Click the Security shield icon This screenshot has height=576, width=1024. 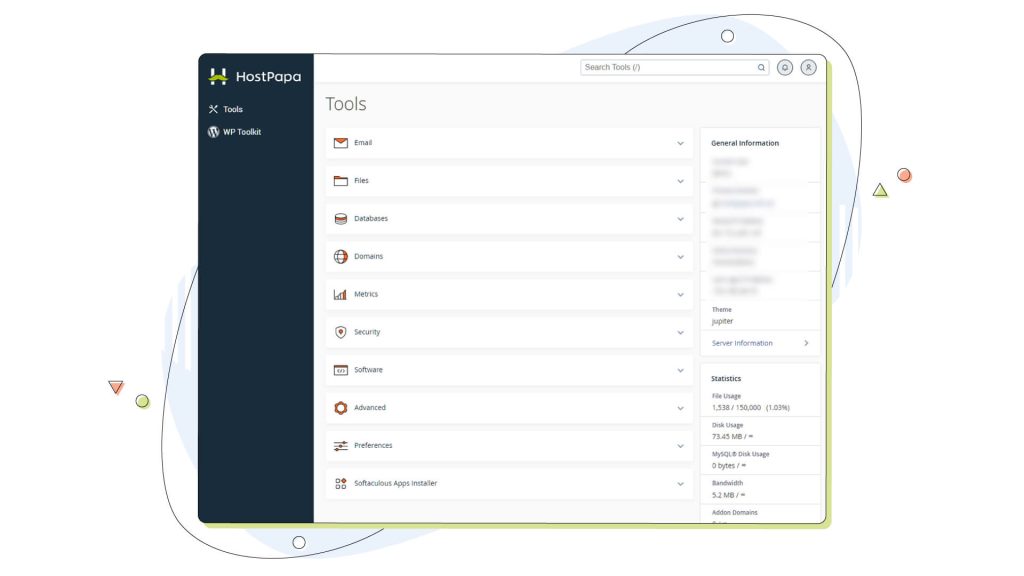coord(341,332)
